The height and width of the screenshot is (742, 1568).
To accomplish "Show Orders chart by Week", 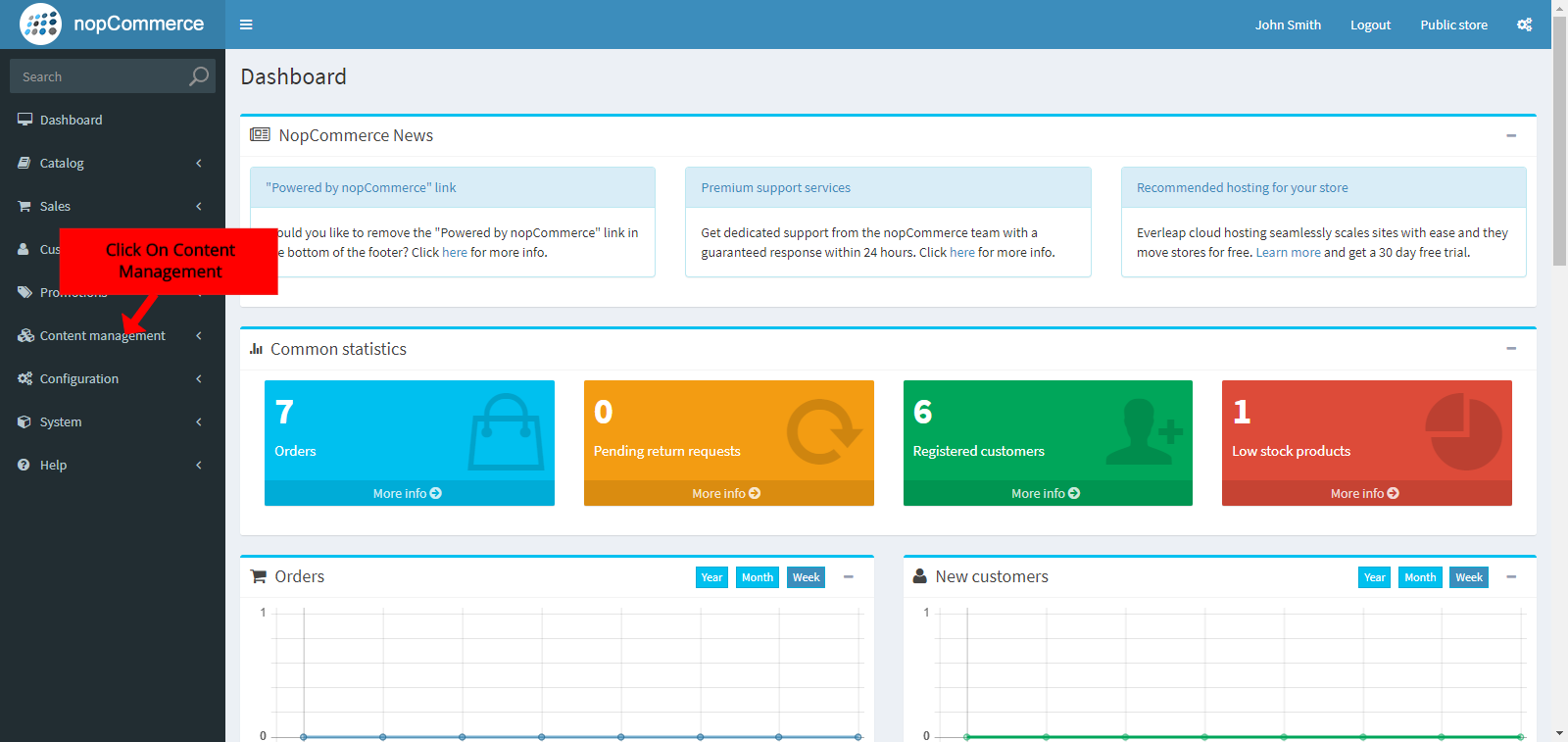I will pyautogui.click(x=807, y=577).
